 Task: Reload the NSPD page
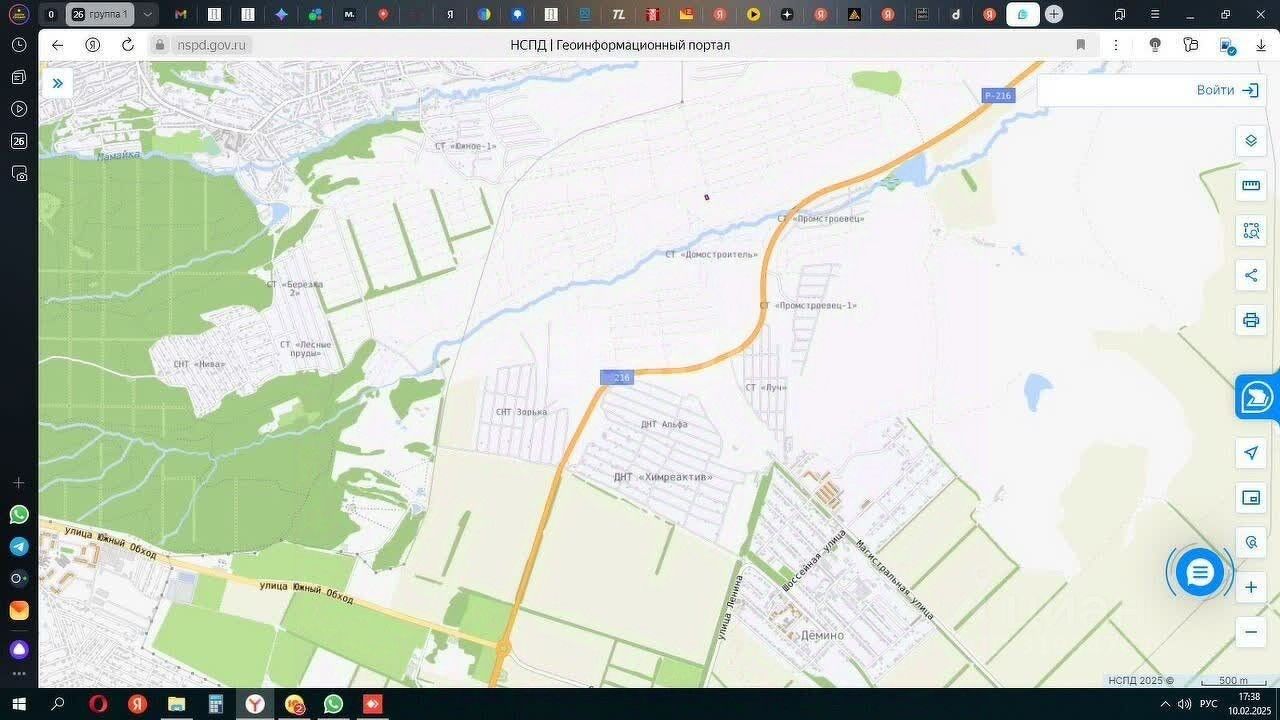(127, 45)
